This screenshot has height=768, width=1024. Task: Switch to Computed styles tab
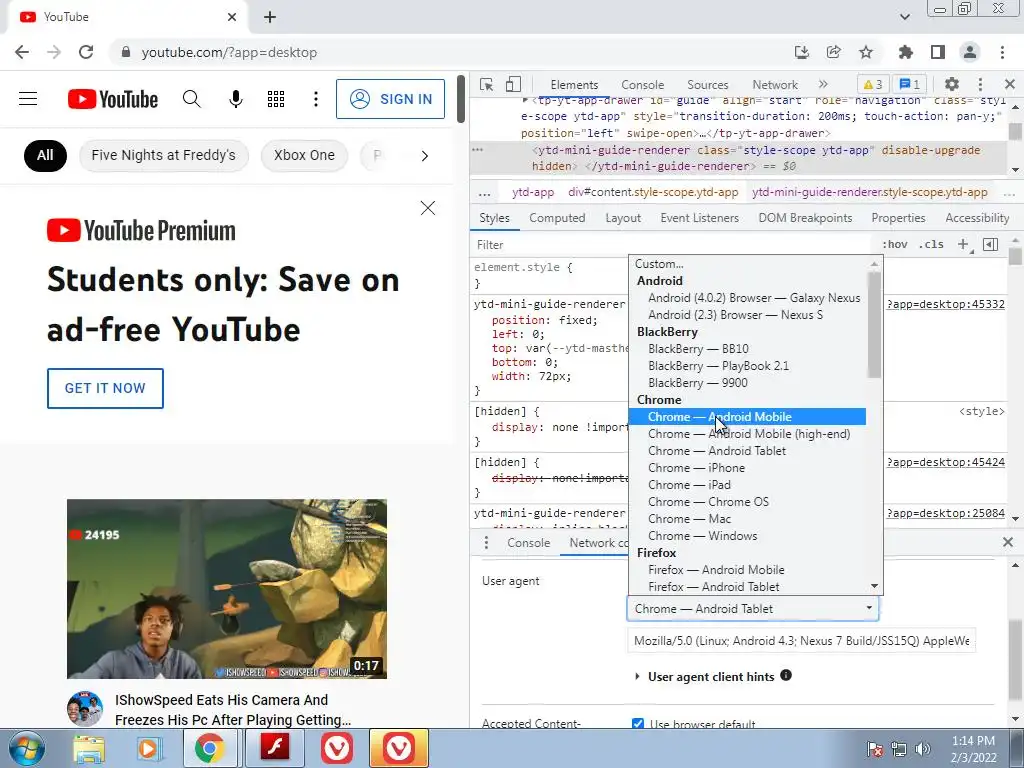click(557, 218)
